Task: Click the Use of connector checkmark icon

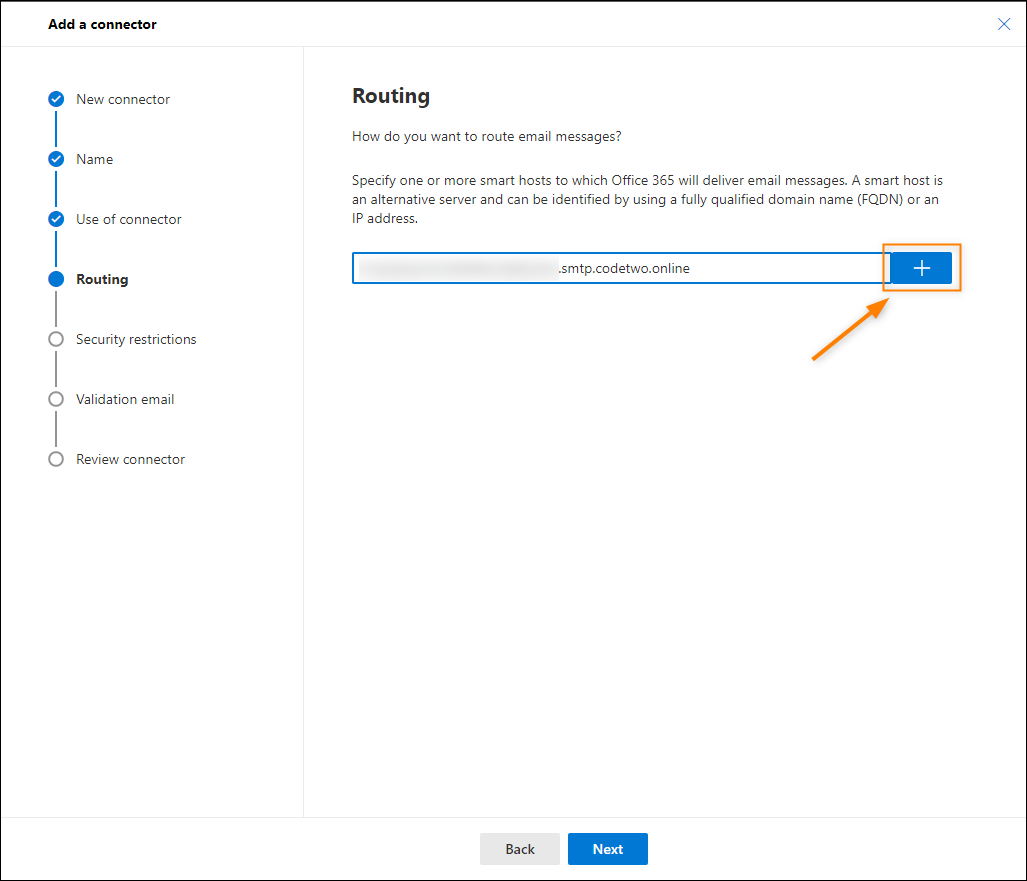Action: coord(56,219)
